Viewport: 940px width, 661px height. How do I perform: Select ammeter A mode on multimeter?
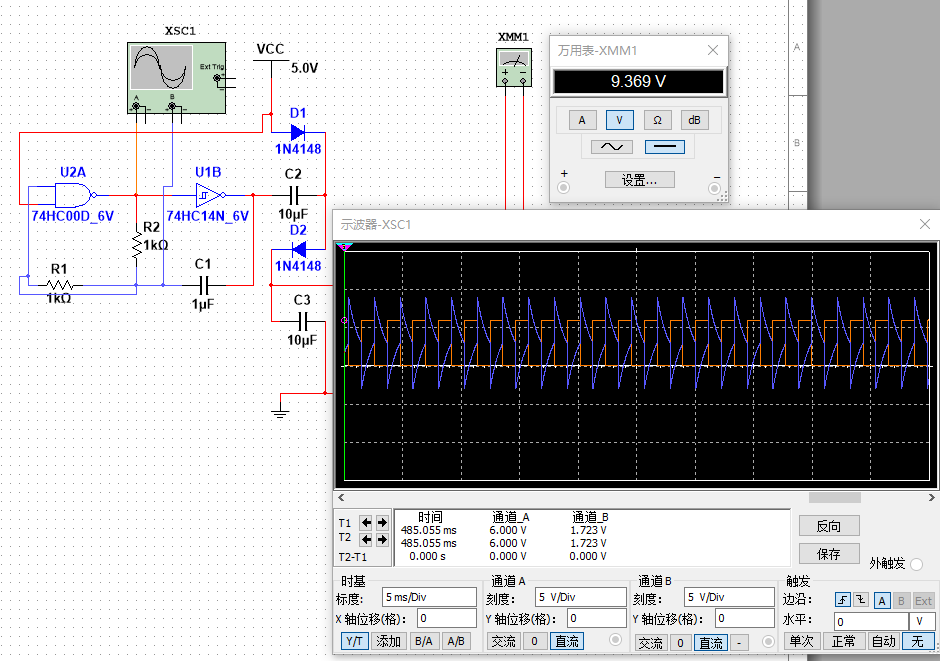click(x=582, y=120)
